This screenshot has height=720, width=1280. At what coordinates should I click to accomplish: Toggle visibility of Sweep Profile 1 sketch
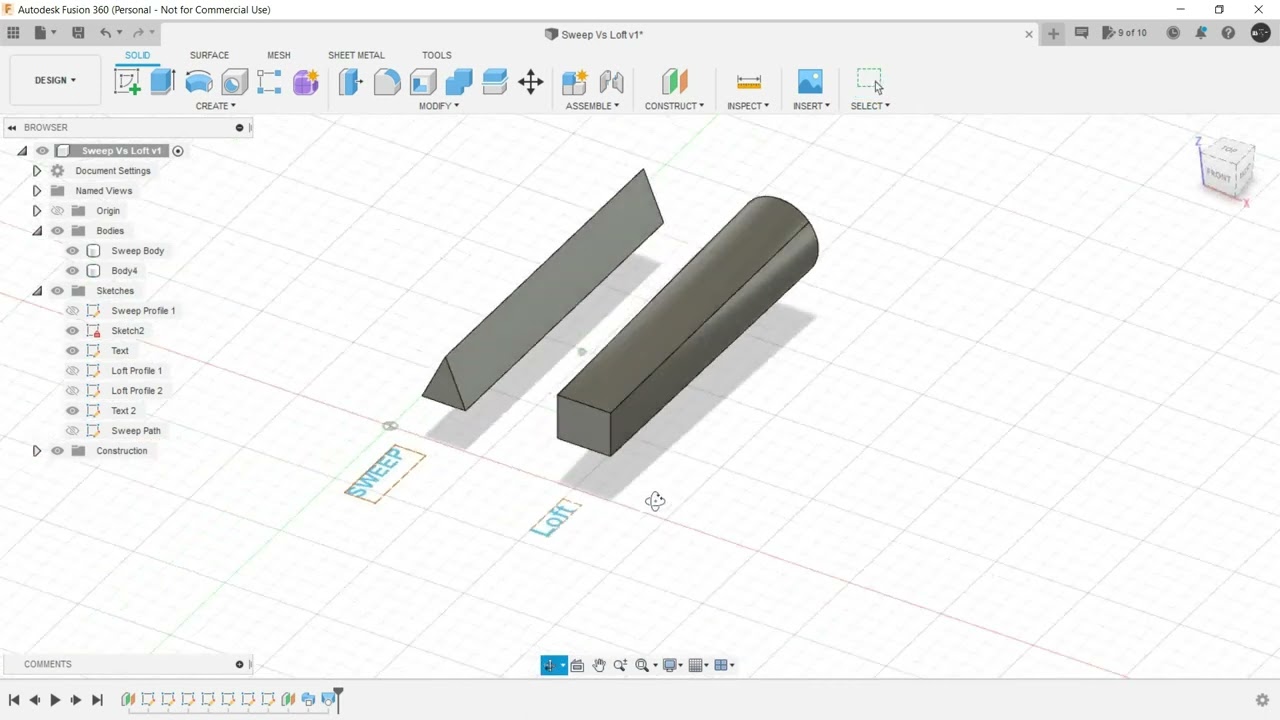(x=72, y=311)
